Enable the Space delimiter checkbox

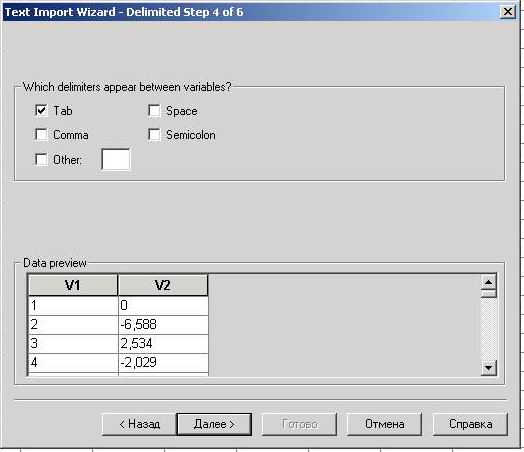(x=154, y=110)
